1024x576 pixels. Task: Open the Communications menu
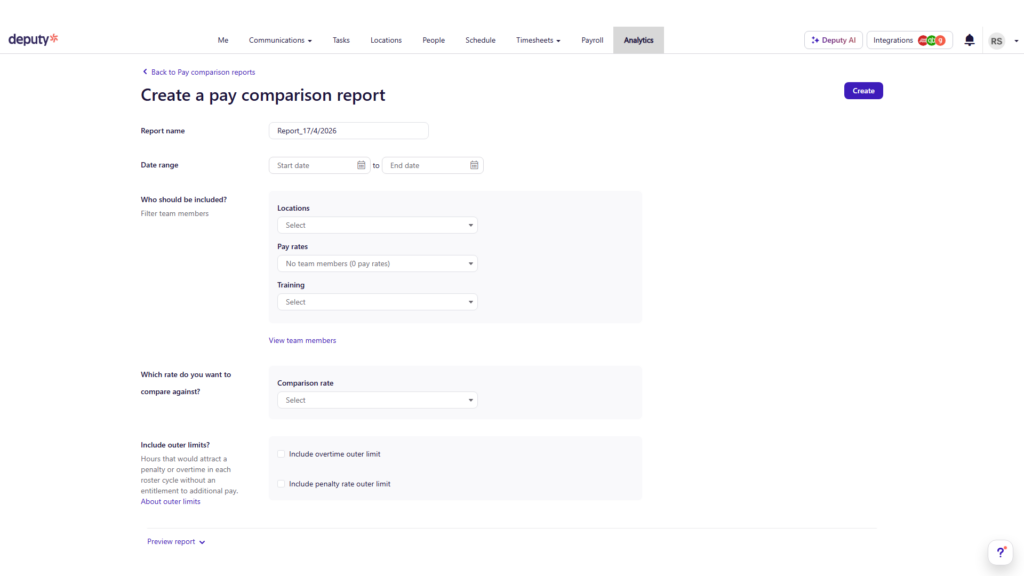[x=280, y=40]
